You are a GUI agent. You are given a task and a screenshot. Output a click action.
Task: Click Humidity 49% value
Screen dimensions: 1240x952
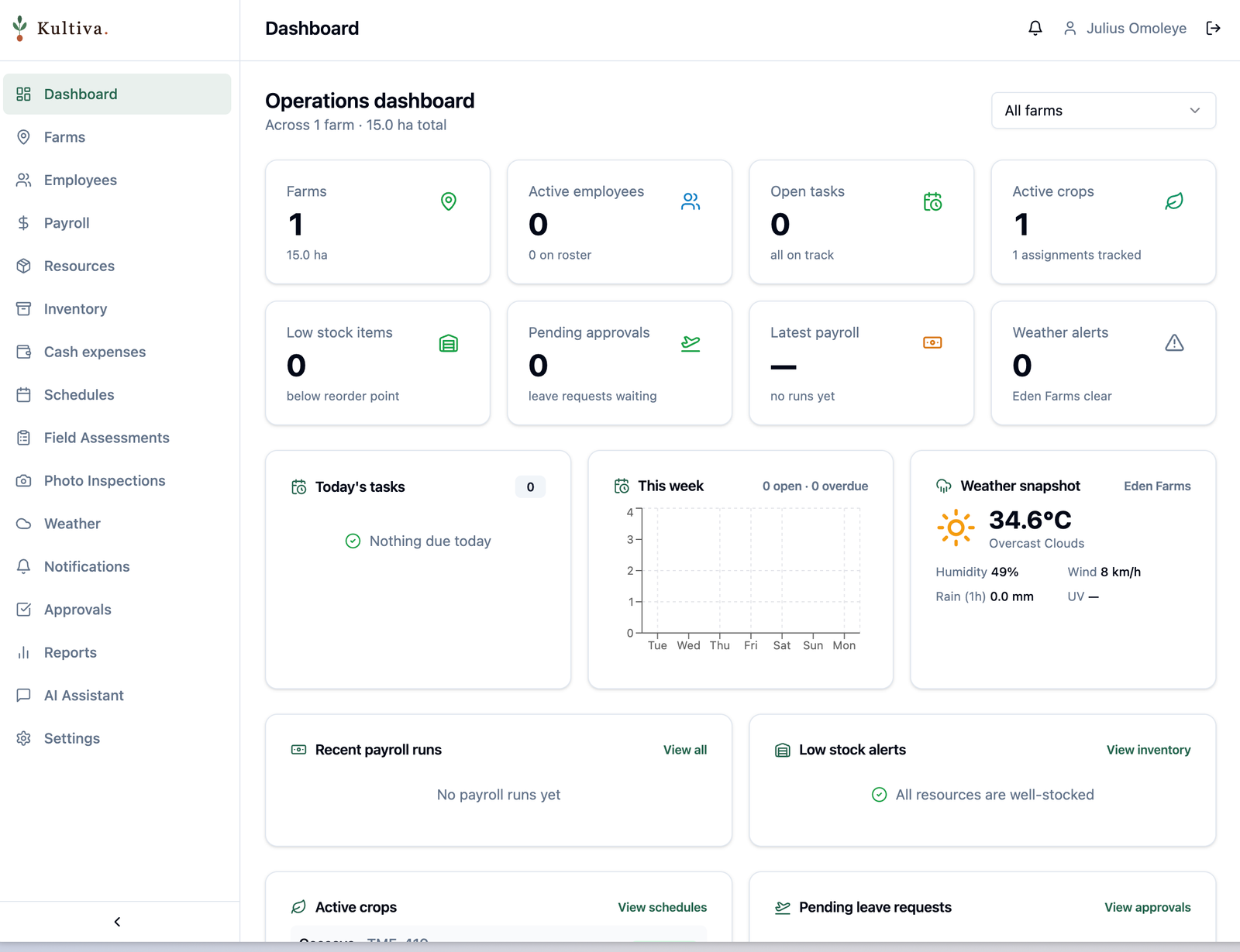(1004, 572)
